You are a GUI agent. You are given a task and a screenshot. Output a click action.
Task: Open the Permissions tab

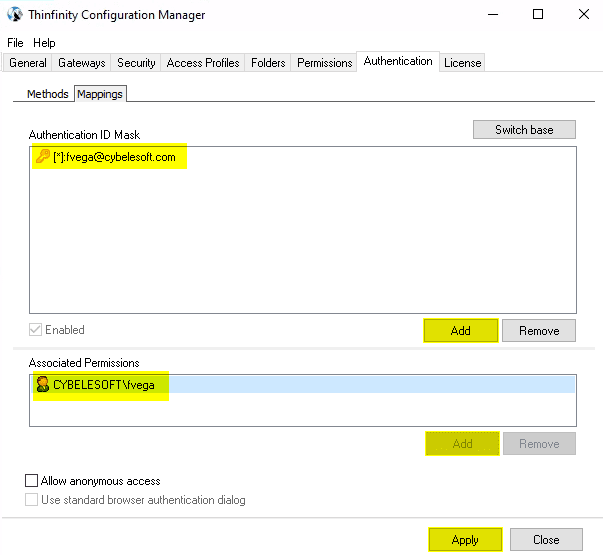pyautogui.click(x=325, y=63)
